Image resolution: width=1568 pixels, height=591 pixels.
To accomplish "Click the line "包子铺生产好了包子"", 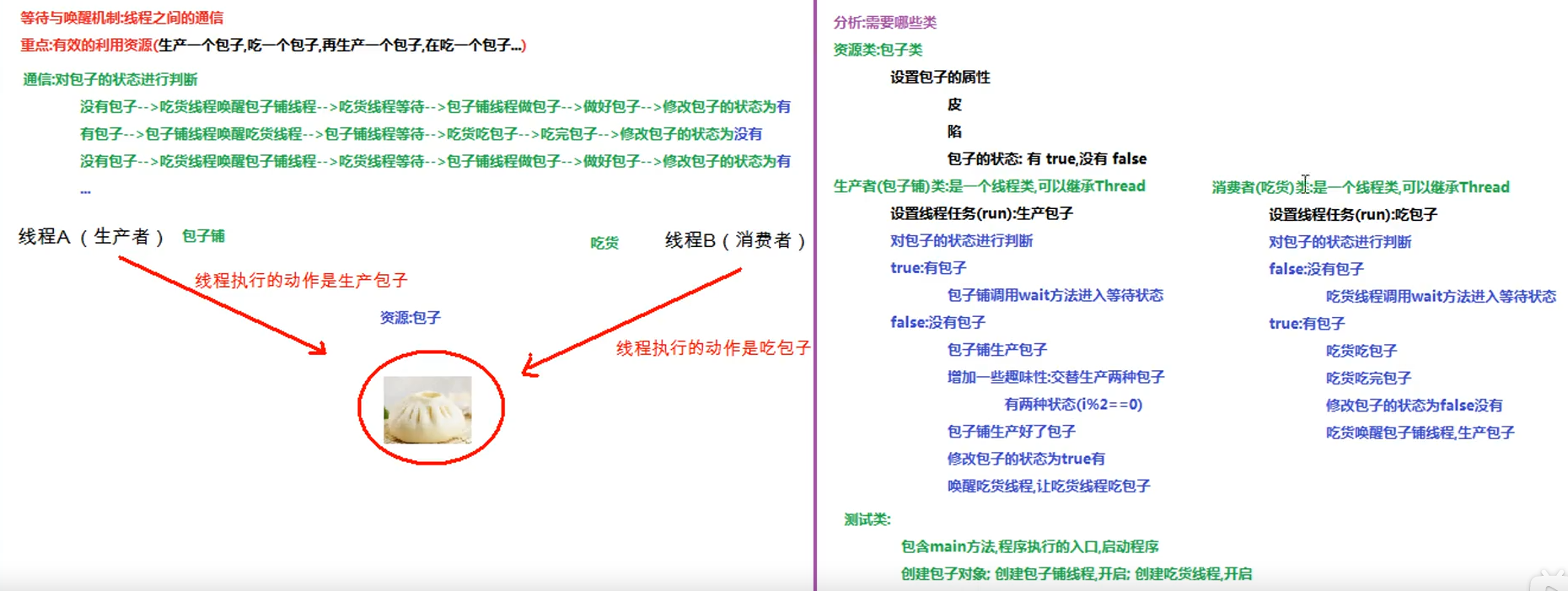I will pos(1011,432).
